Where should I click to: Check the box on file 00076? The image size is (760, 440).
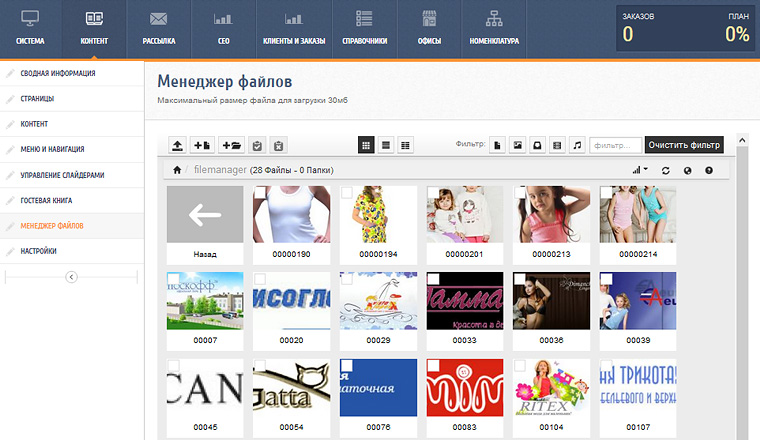[346, 365]
